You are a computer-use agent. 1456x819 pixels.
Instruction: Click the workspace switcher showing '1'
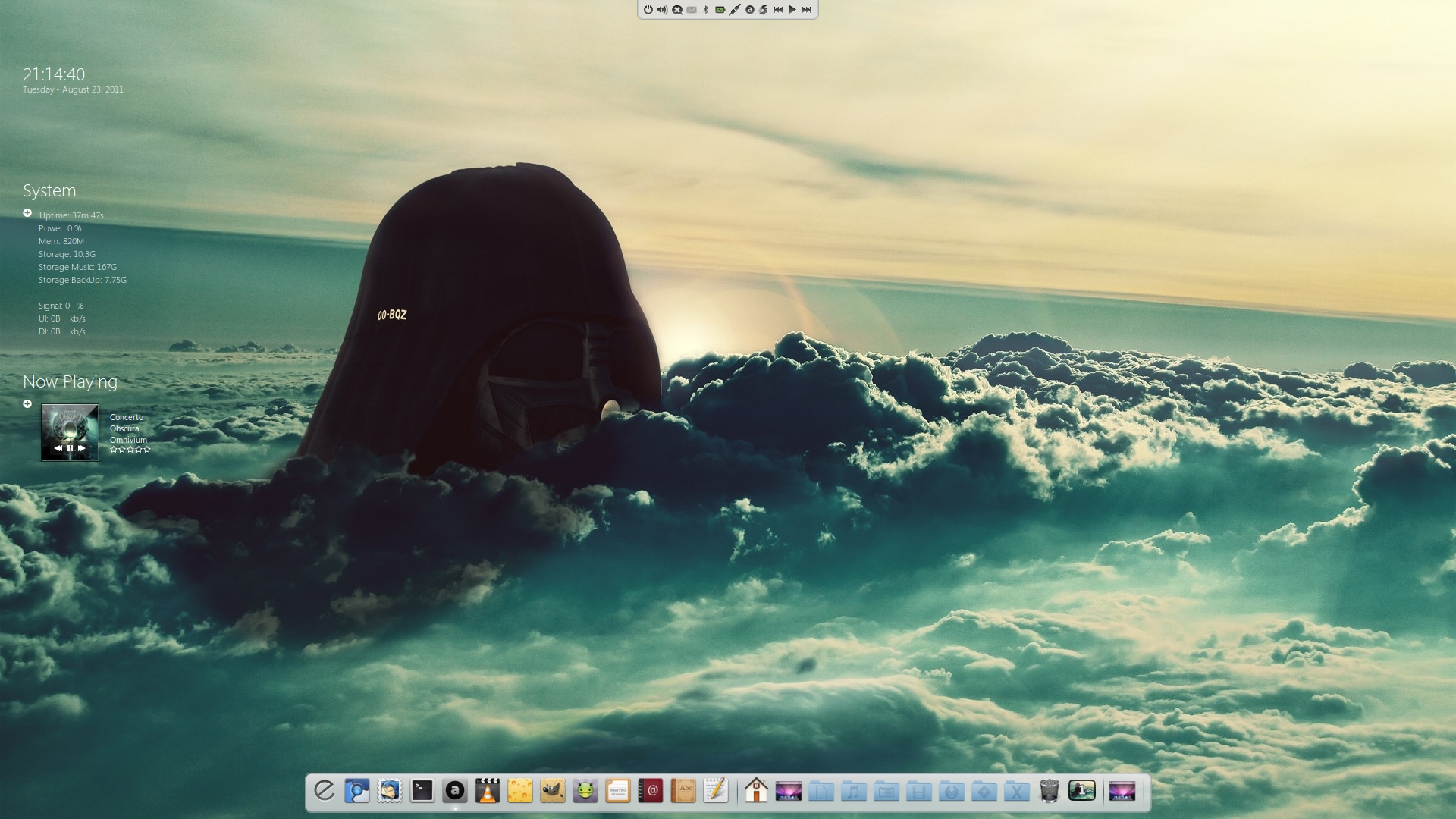click(1082, 791)
